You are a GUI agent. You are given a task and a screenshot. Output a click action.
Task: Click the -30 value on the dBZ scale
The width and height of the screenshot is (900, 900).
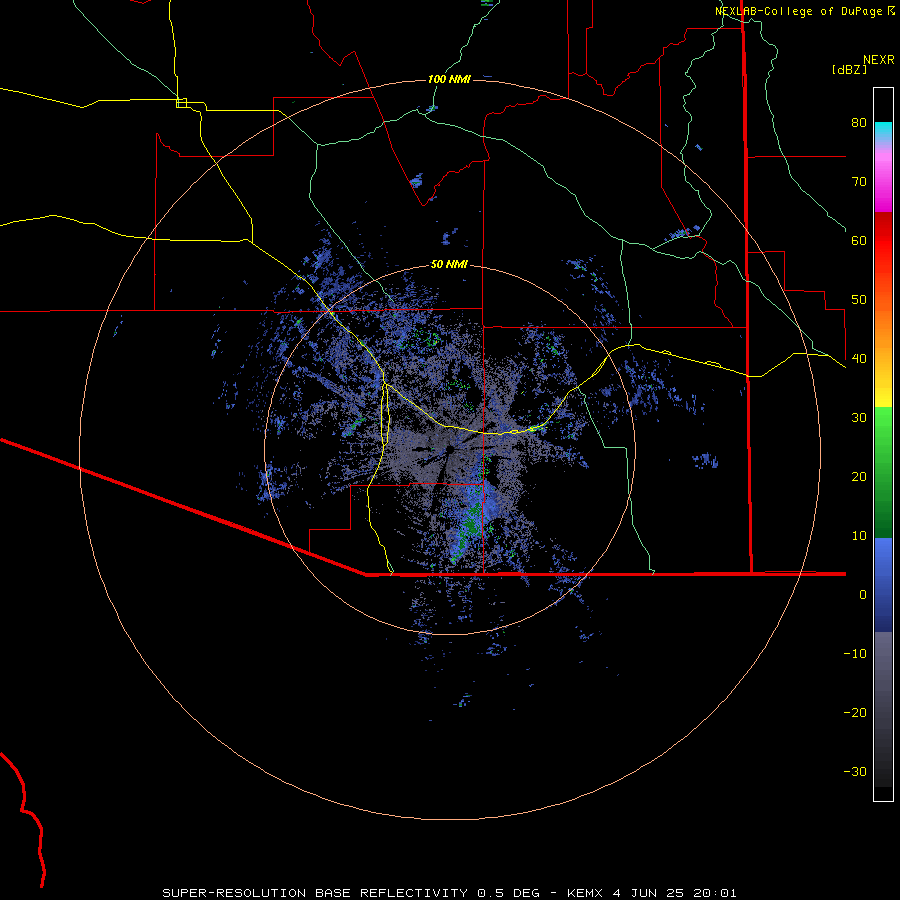tap(855, 771)
